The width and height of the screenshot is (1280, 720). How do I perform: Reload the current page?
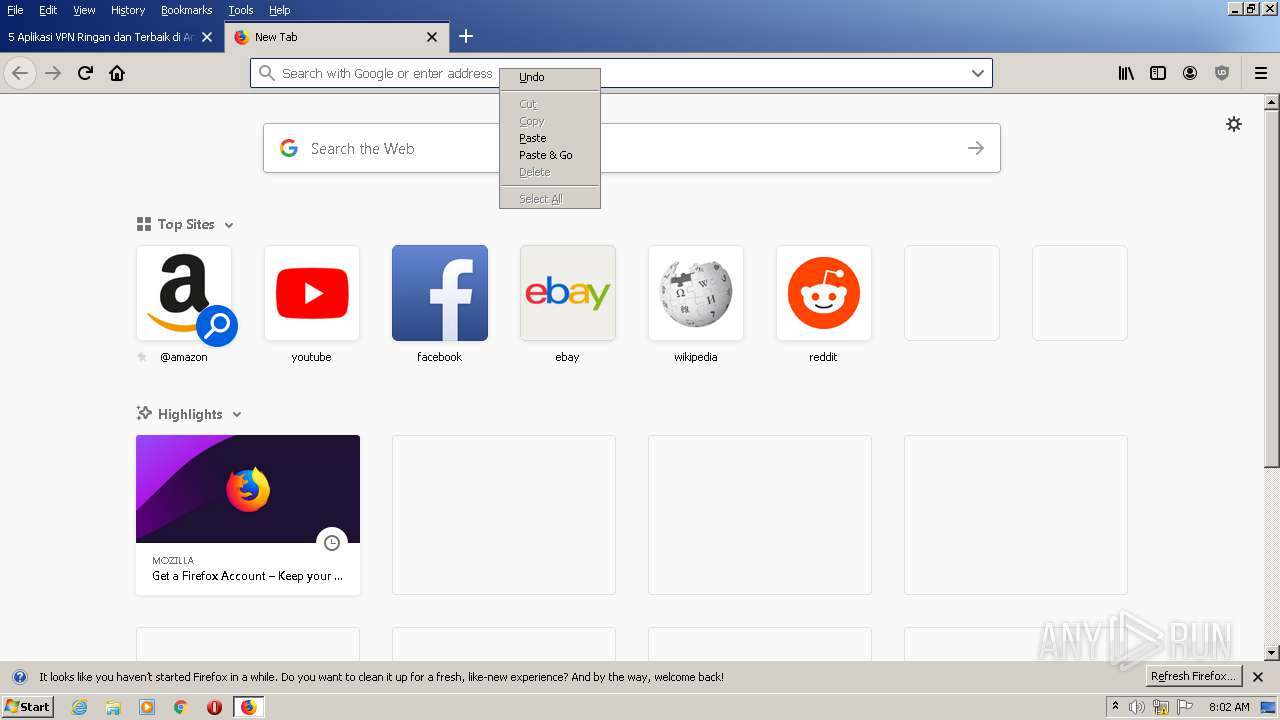point(85,73)
